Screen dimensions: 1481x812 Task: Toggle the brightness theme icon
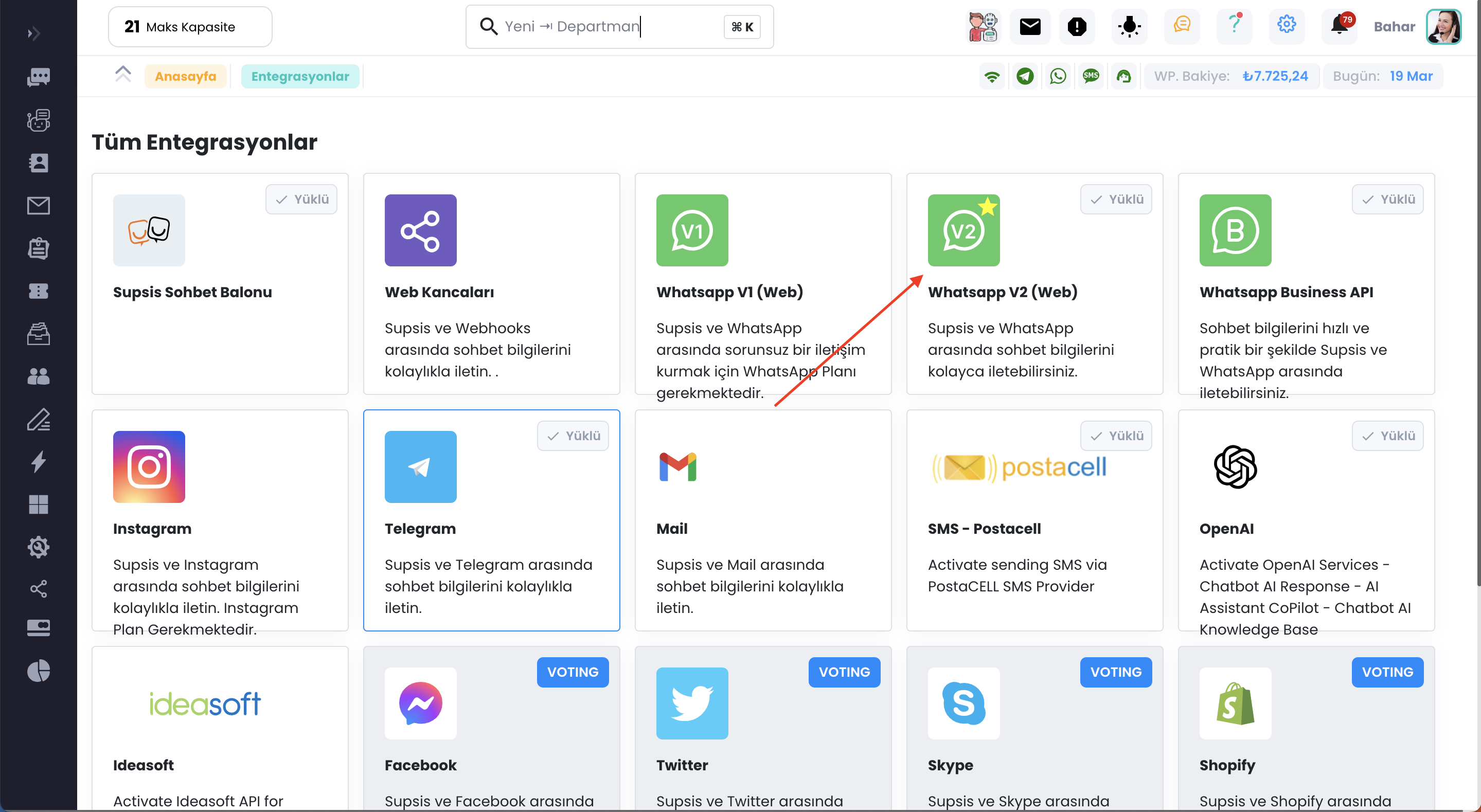(x=1129, y=26)
